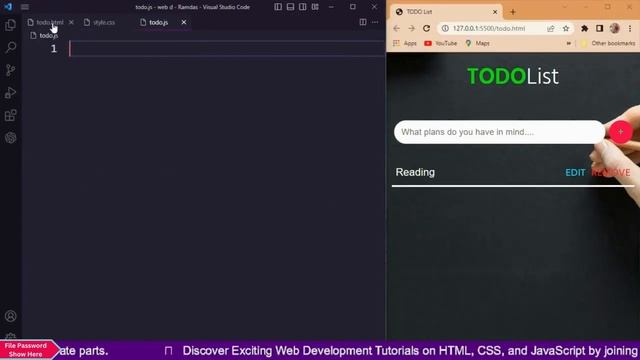
Task: Go back in Chrome browser
Action: (x=396, y=28)
